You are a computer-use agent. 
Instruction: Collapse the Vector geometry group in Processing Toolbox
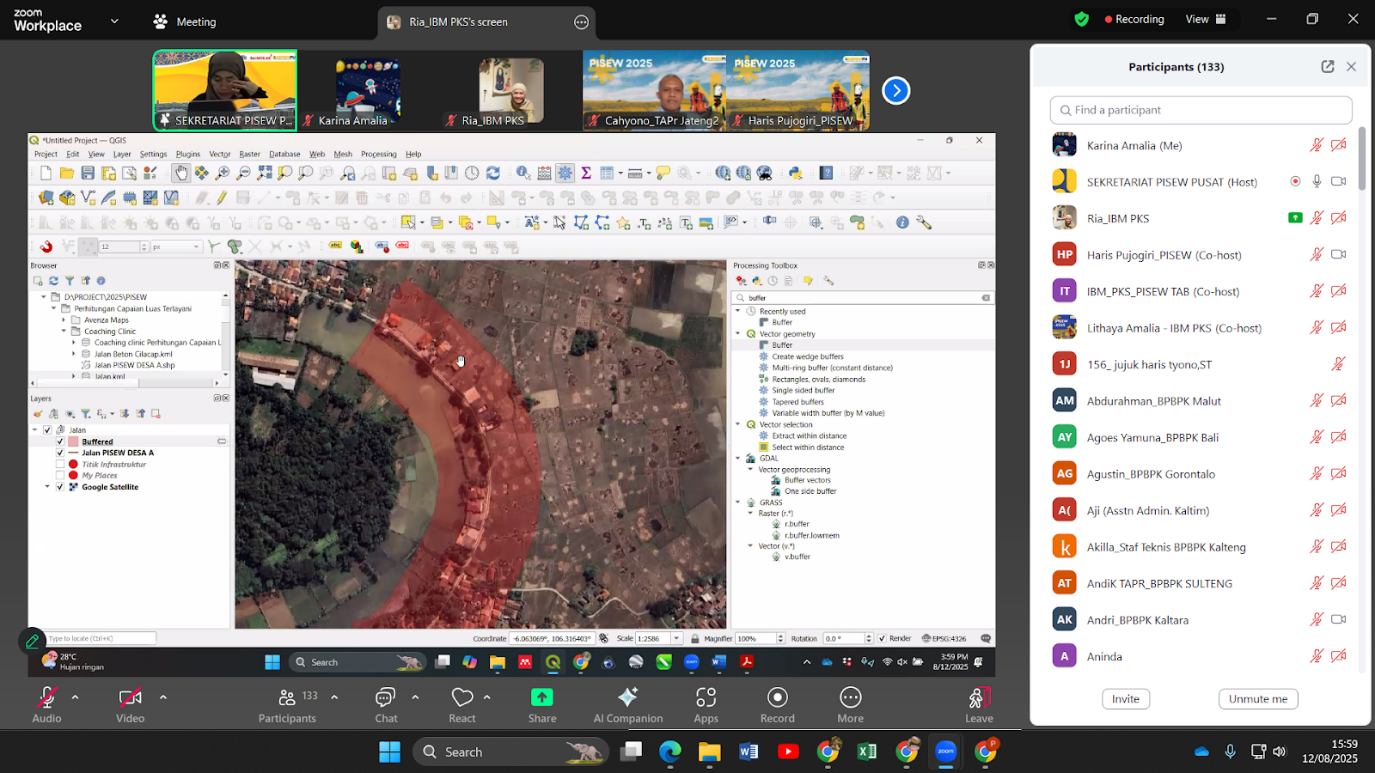pos(739,334)
